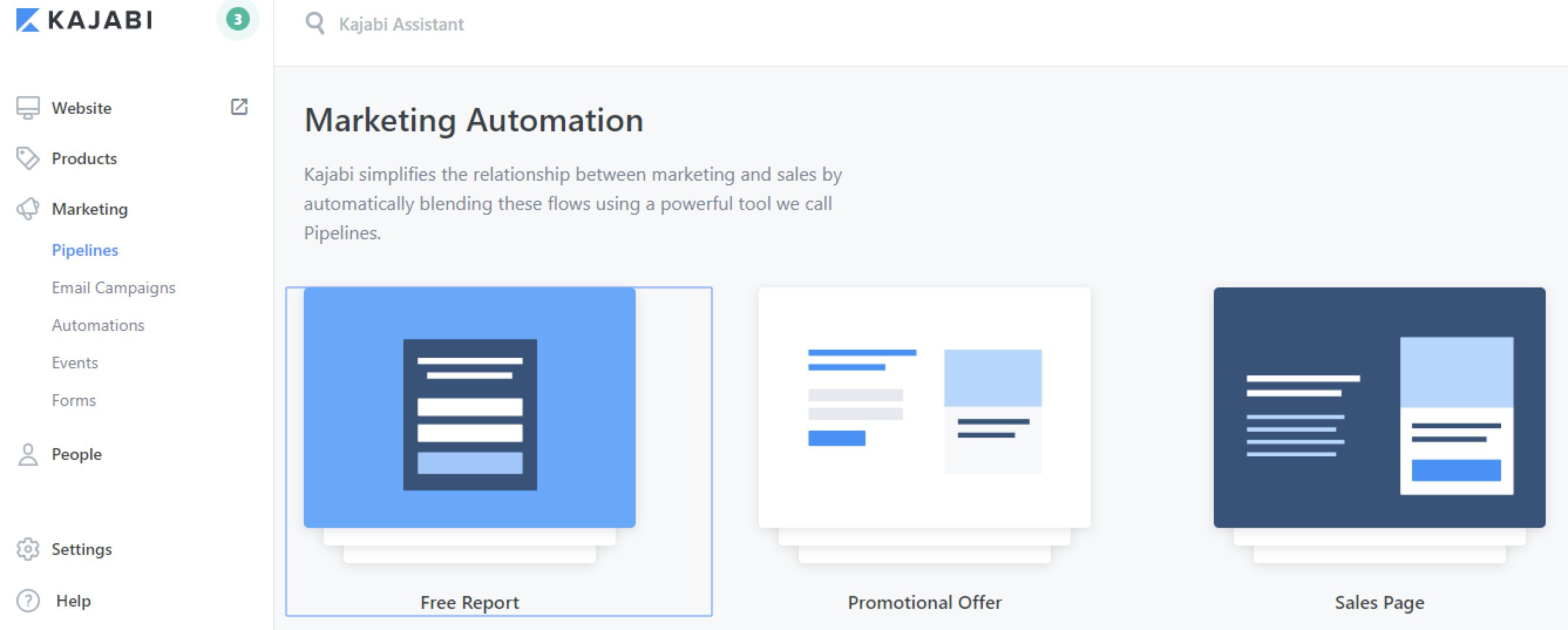
Task: Click the search magnifier icon
Action: click(x=315, y=23)
